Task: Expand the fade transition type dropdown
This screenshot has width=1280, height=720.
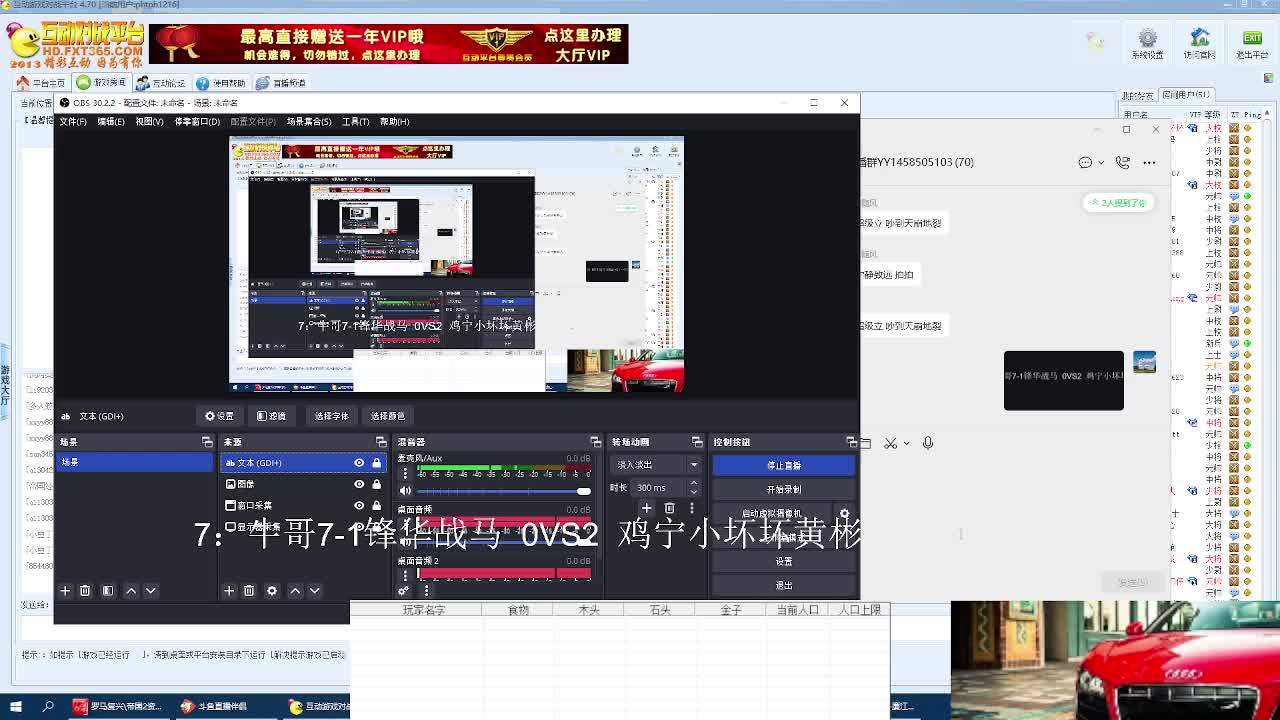Action: 693,465
